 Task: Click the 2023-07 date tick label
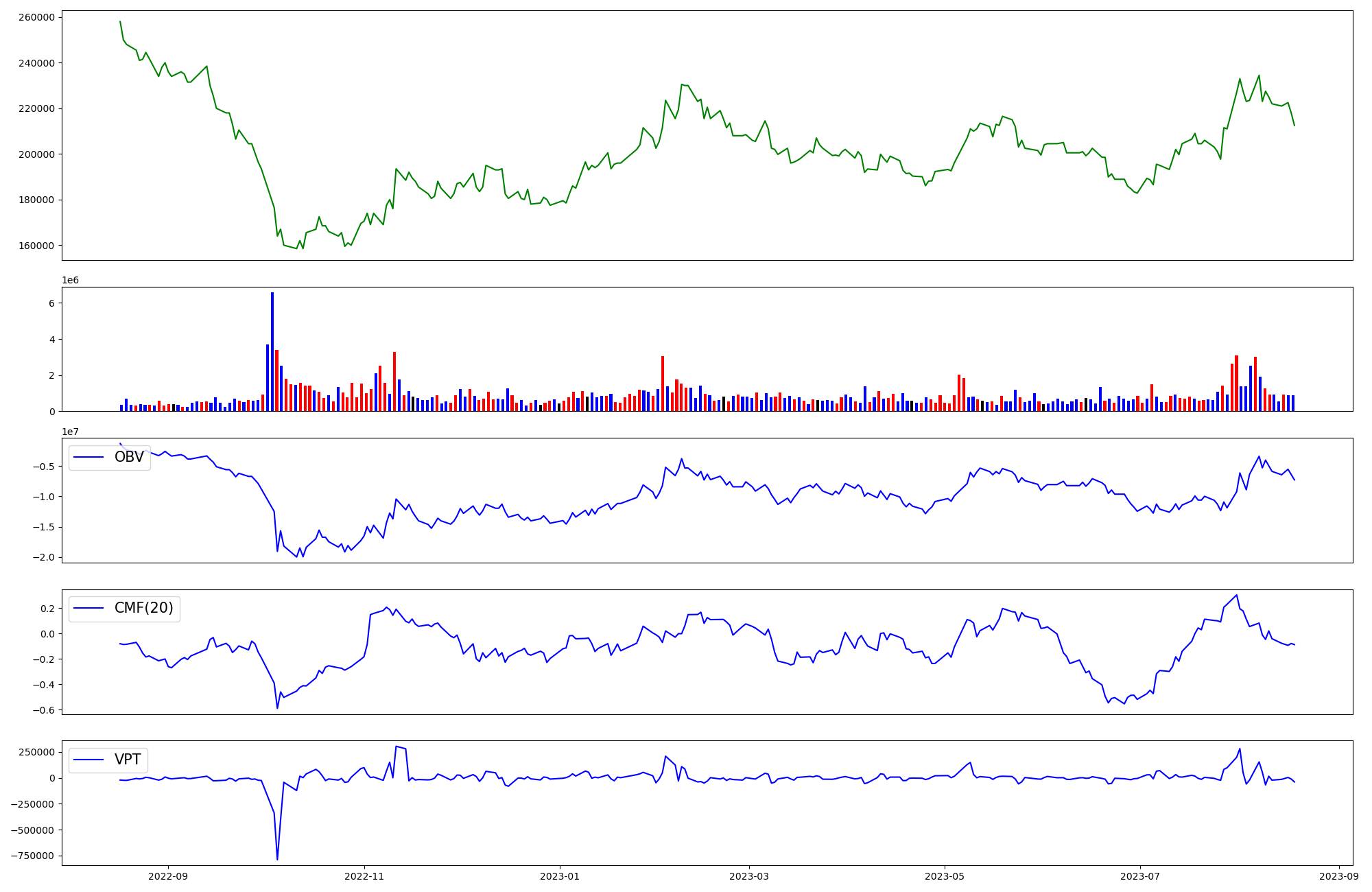click(1140, 876)
